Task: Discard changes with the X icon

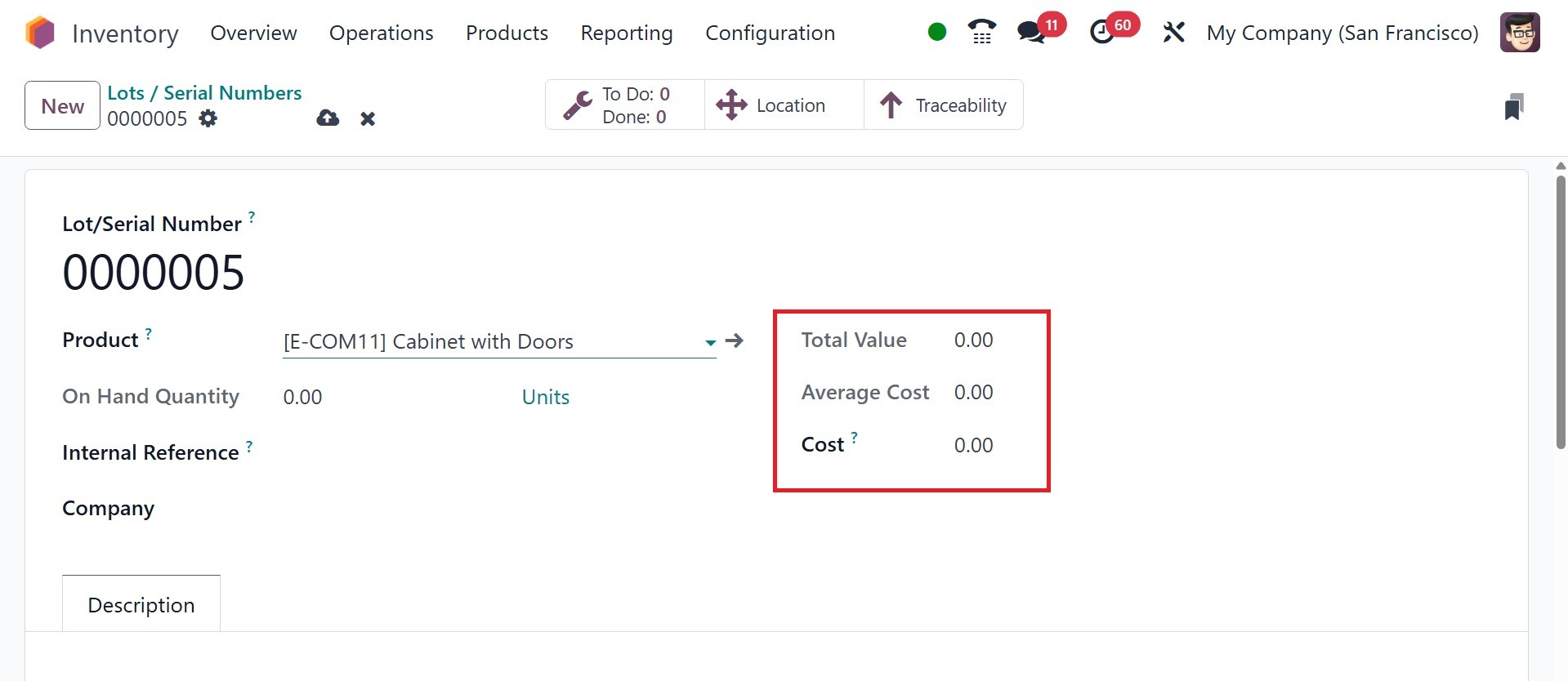Action: click(368, 119)
